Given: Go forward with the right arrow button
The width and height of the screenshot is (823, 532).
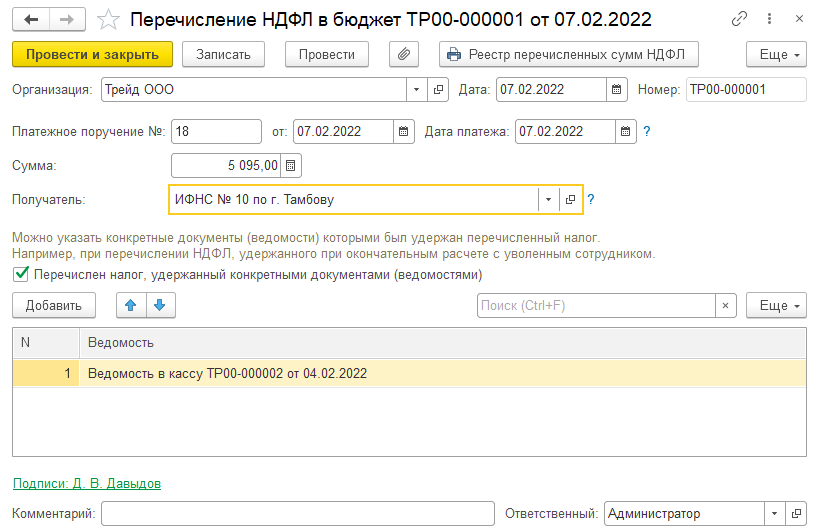Looking at the screenshot, I should click(67, 19).
